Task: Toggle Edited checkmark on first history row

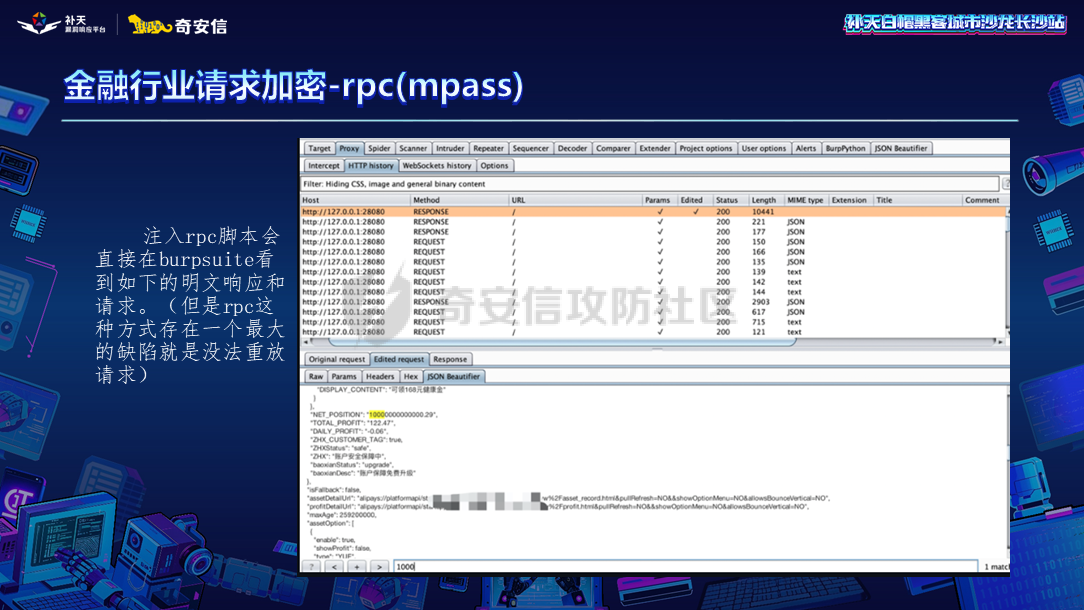Action: click(695, 212)
